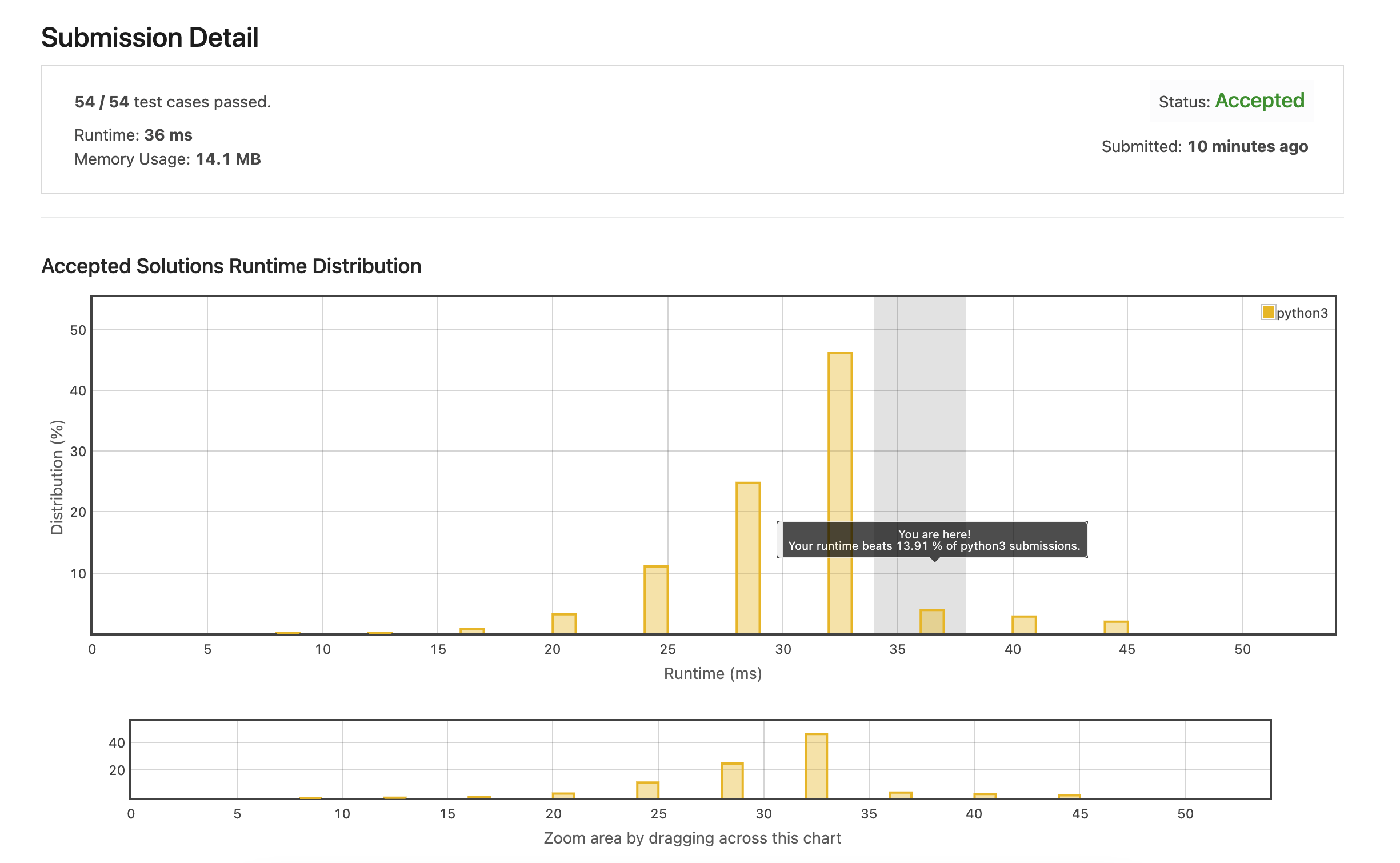The height and width of the screenshot is (863, 1400).
Task: Click the Submission Detail page heading
Action: pos(150,38)
